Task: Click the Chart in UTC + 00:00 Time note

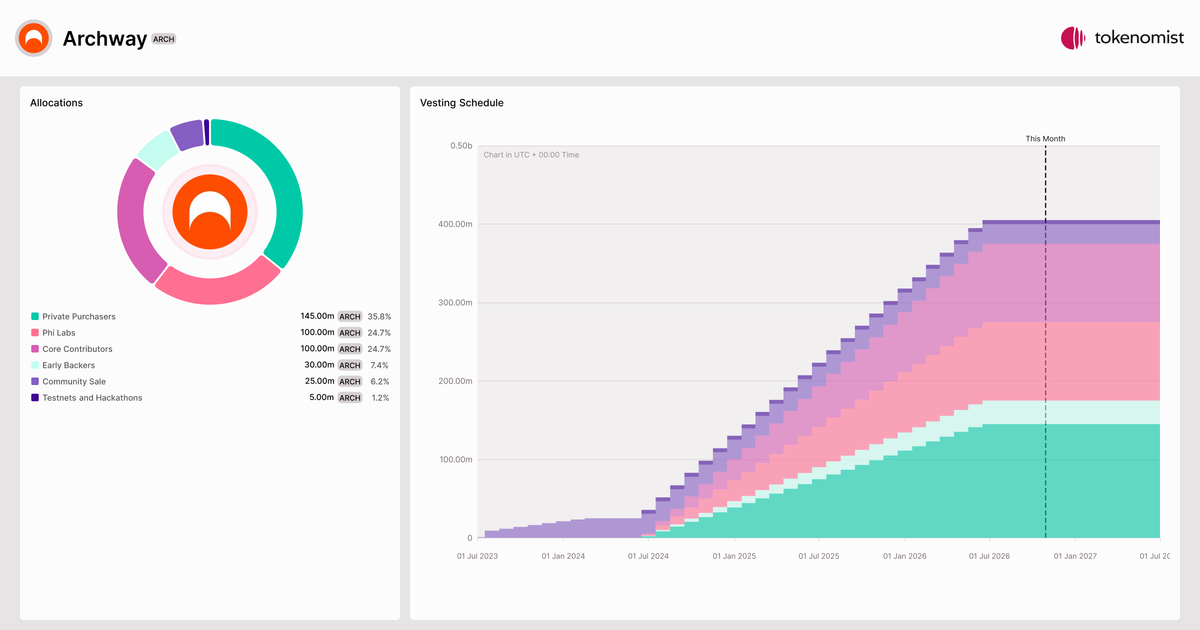Action: pos(531,155)
